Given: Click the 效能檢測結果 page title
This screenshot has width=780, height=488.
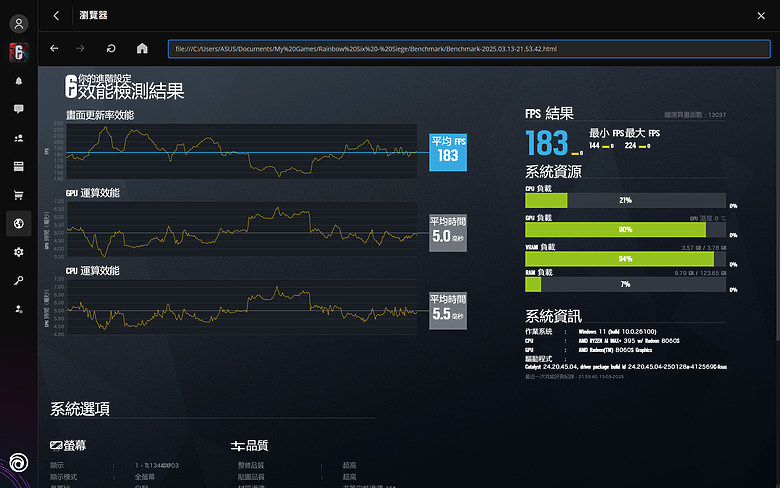Looking at the screenshot, I should (x=131, y=91).
